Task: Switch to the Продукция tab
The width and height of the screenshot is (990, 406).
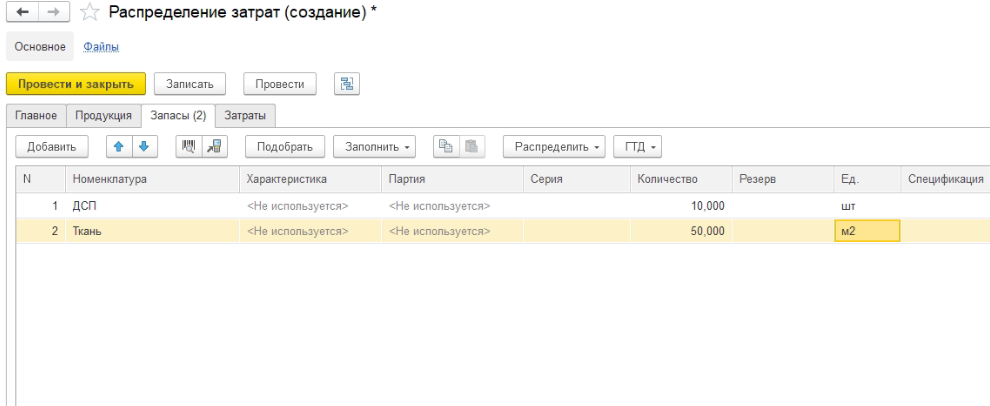Action: click(104, 116)
